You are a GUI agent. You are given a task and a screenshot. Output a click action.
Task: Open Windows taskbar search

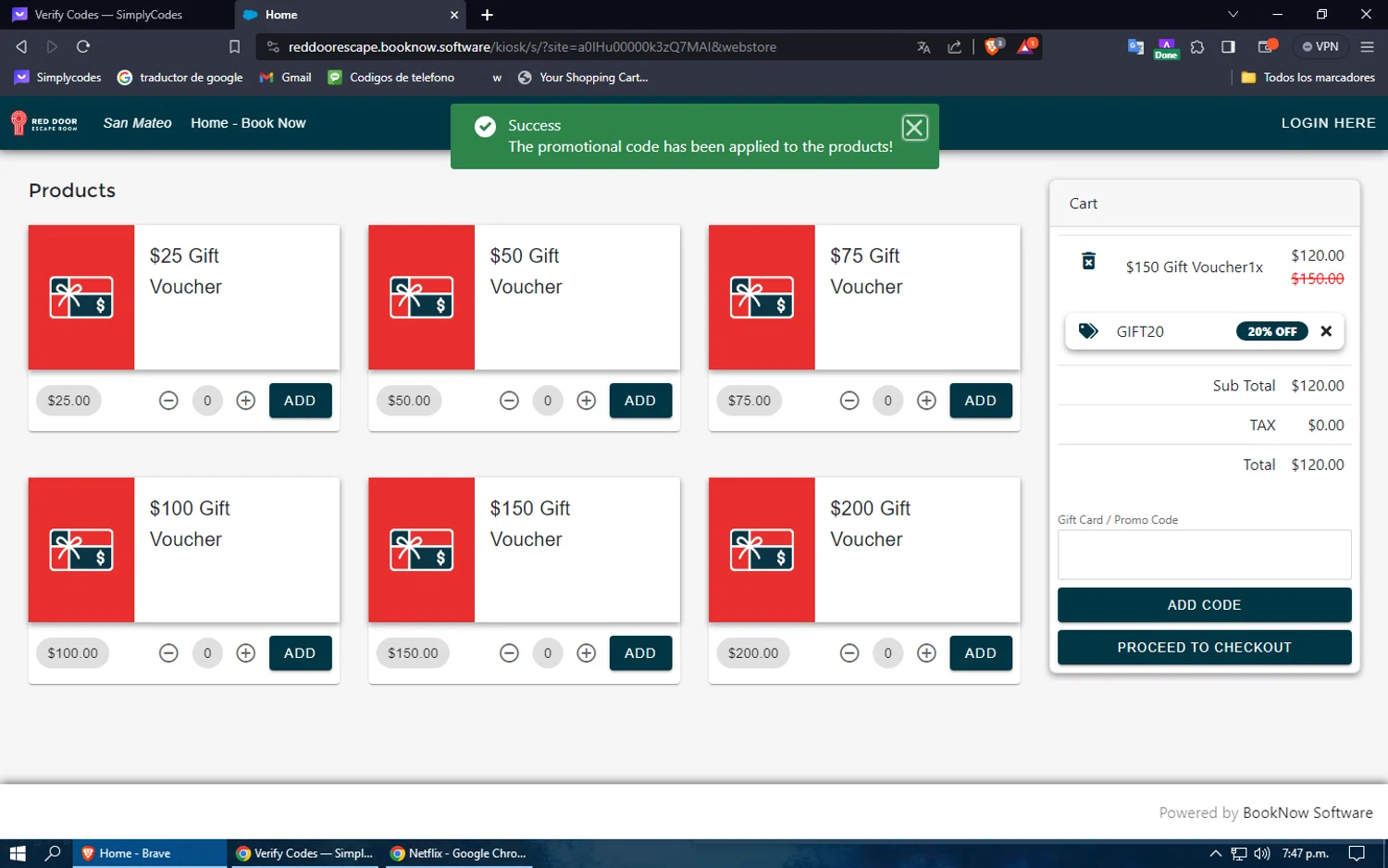pyautogui.click(x=53, y=853)
